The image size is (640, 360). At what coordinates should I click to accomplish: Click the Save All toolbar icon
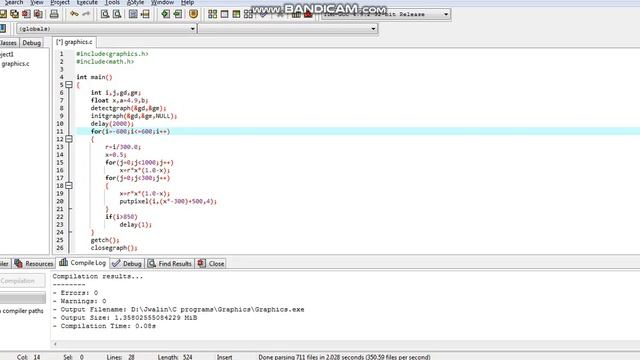[x=14, y=14]
